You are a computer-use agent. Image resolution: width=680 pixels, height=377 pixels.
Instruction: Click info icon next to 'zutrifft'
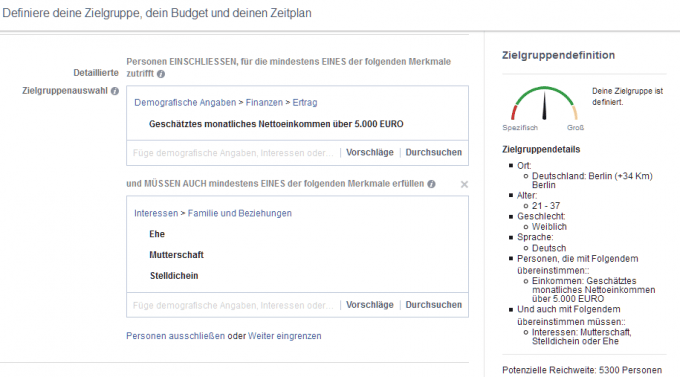[x=161, y=74]
